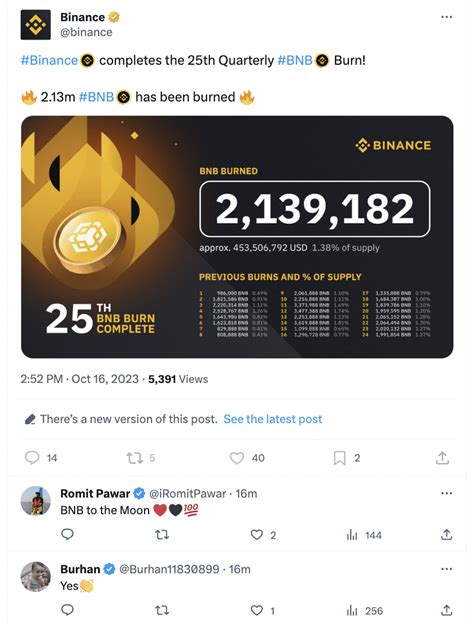
Task: Repost the Binance BNB burn post
Action: point(135,458)
